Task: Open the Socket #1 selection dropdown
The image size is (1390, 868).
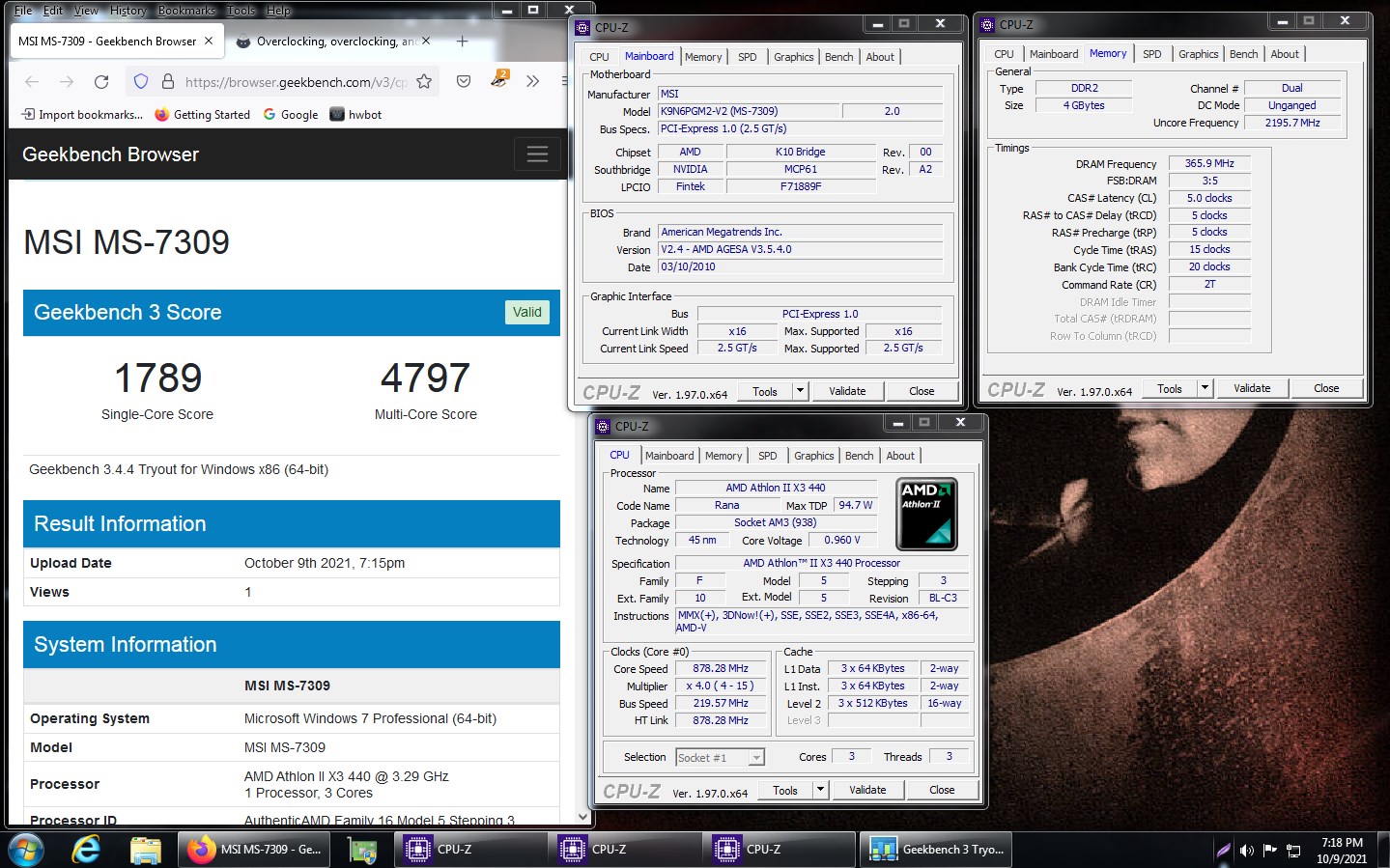Action: (x=721, y=758)
